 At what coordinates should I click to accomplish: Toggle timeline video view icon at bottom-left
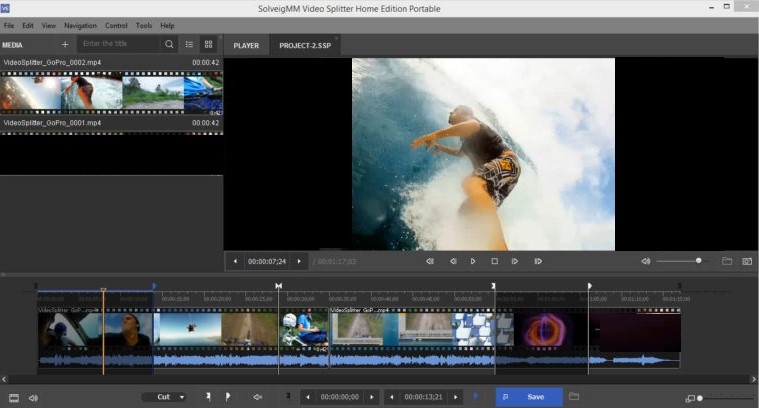click(x=14, y=398)
